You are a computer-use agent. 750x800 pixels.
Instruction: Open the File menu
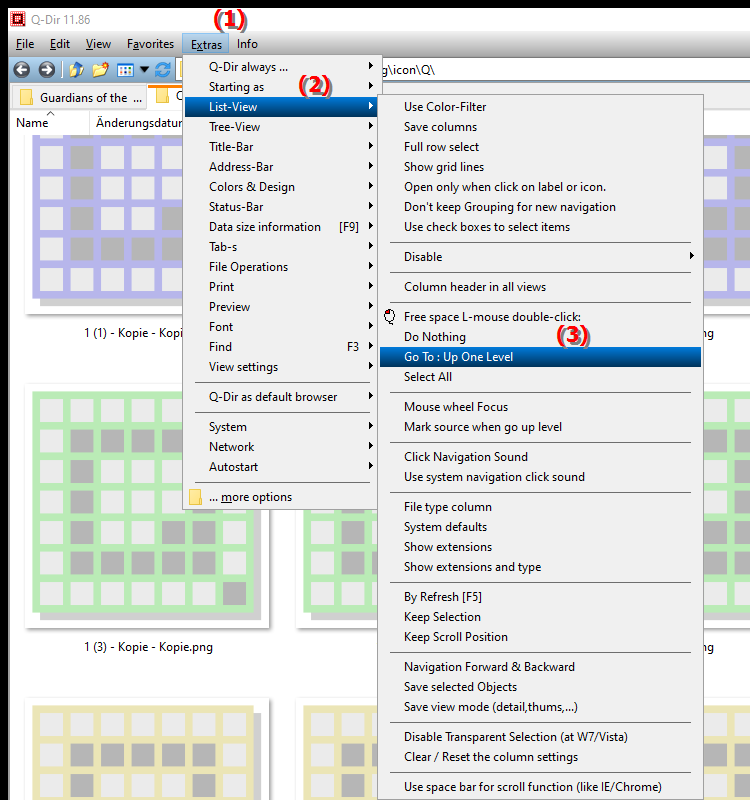25,44
